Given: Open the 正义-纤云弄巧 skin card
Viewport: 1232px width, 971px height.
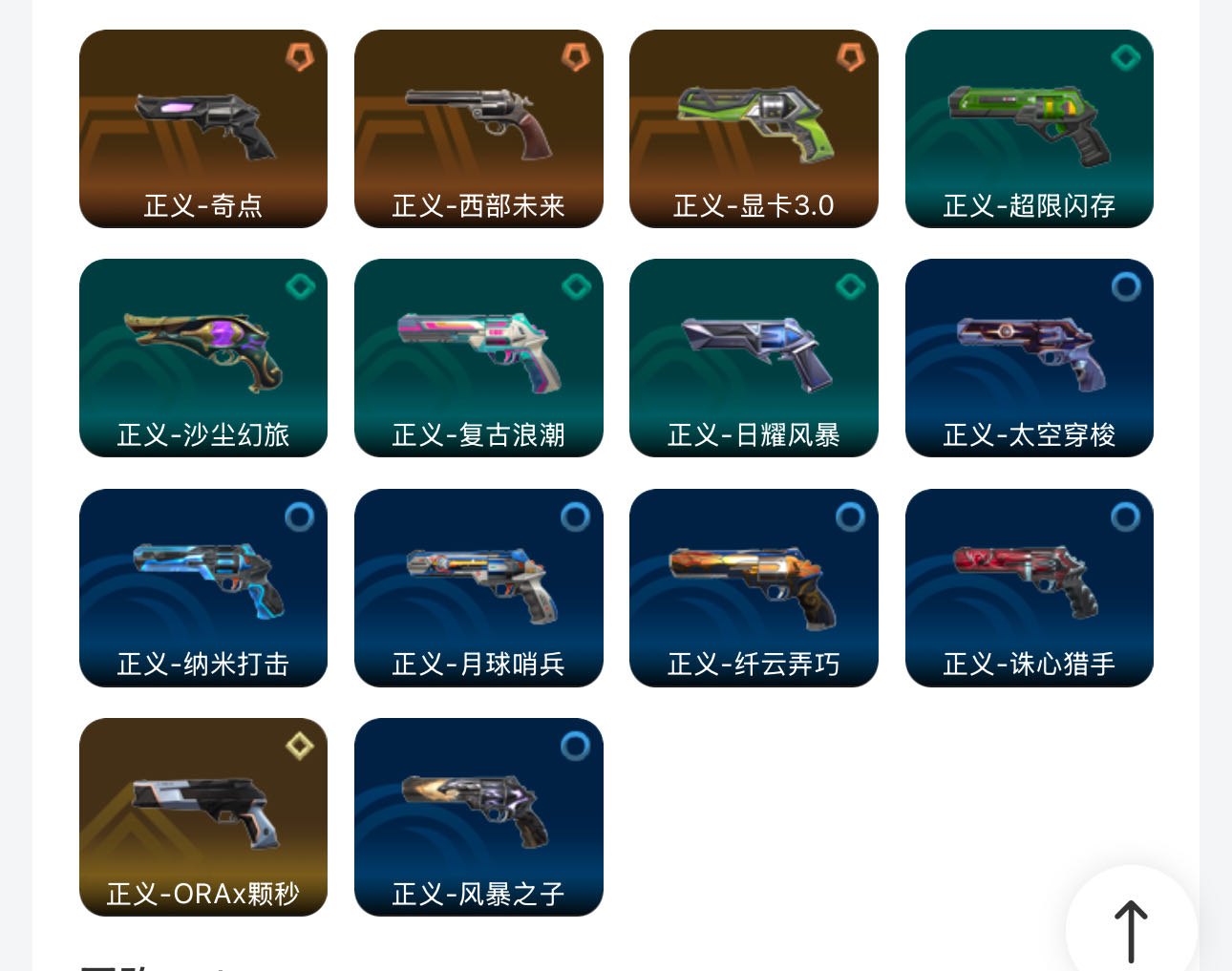Looking at the screenshot, I should point(754,588).
